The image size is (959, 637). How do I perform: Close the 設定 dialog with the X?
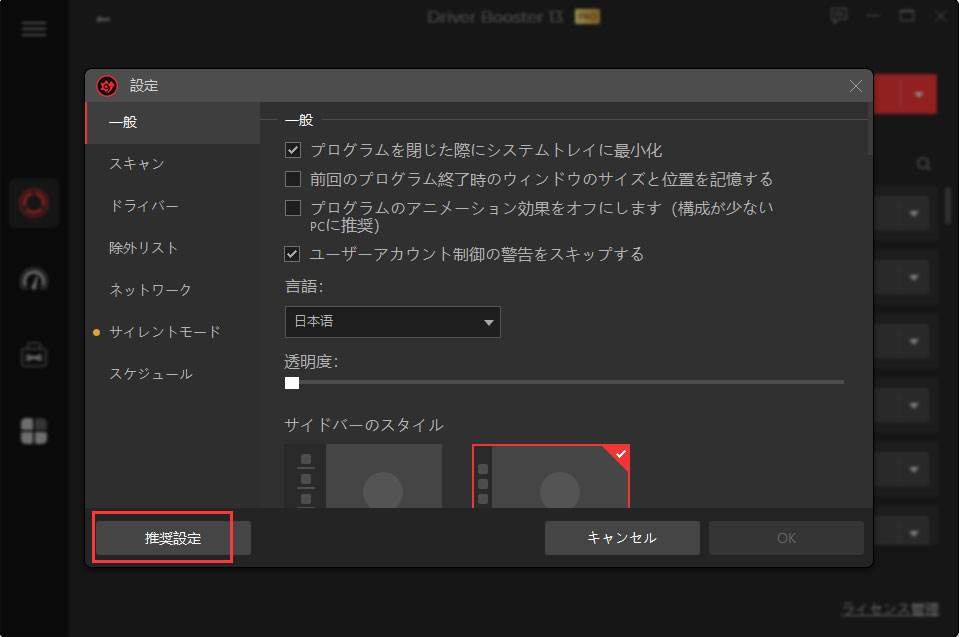click(x=856, y=86)
